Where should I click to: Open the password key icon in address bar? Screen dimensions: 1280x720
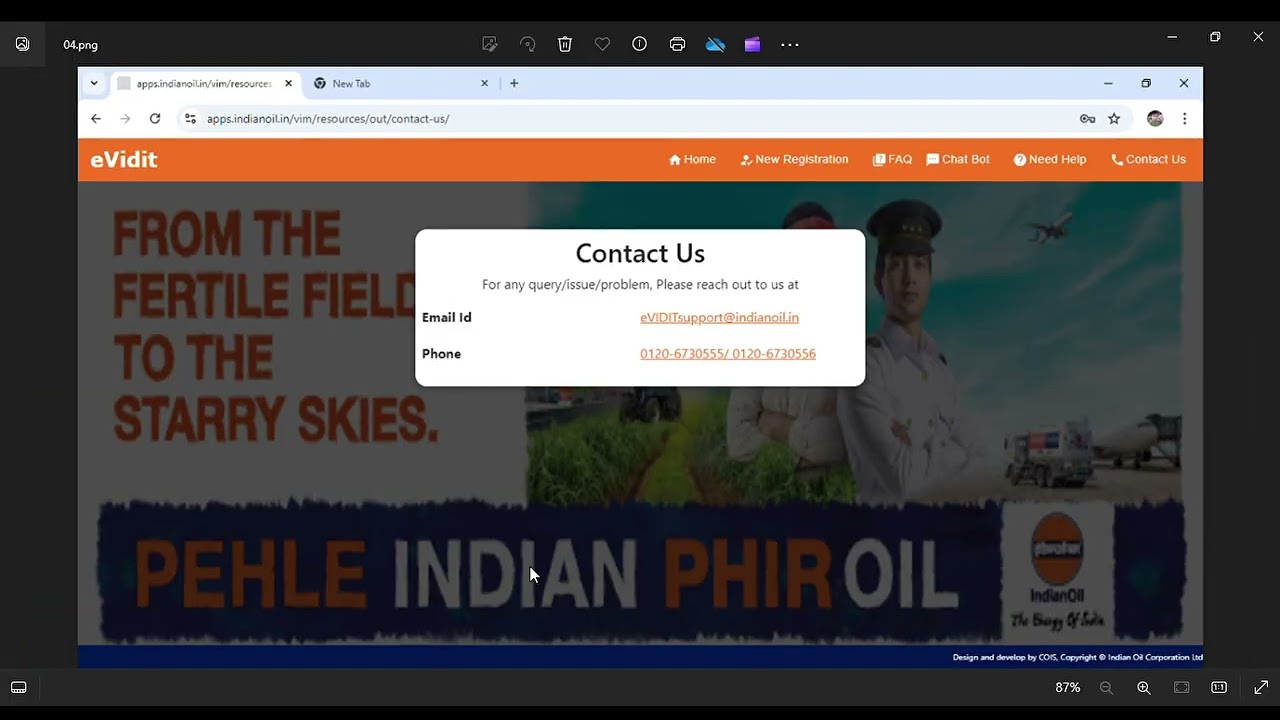pos(1087,118)
